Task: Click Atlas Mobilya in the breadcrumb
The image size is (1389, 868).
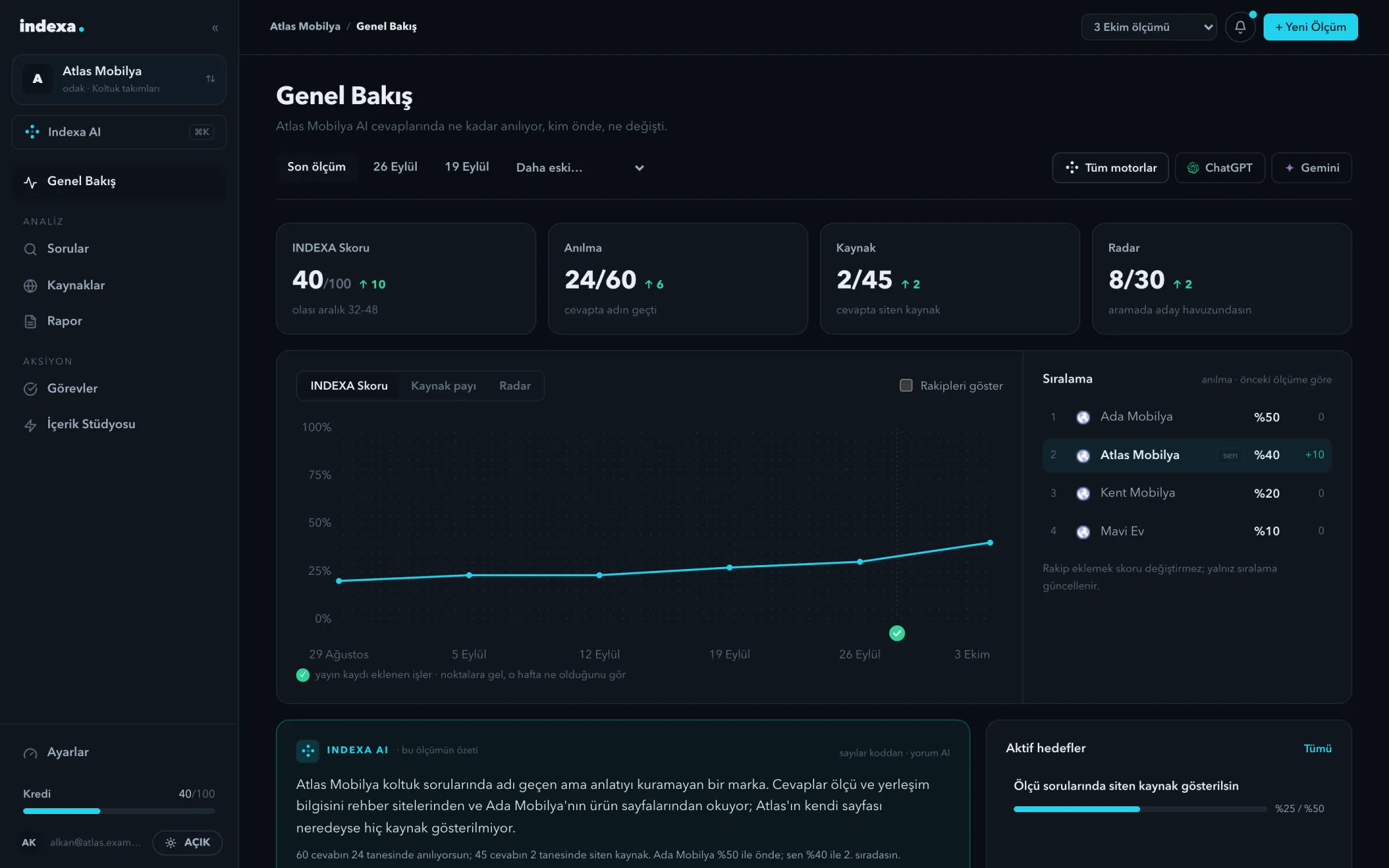Action: pyautogui.click(x=305, y=26)
